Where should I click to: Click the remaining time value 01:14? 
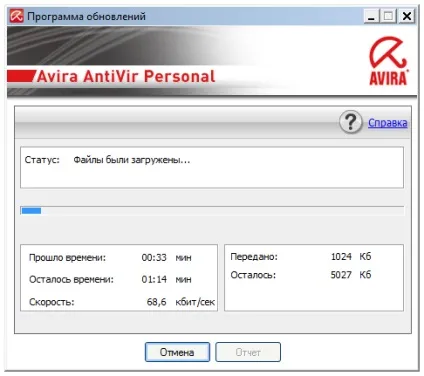click(x=154, y=279)
